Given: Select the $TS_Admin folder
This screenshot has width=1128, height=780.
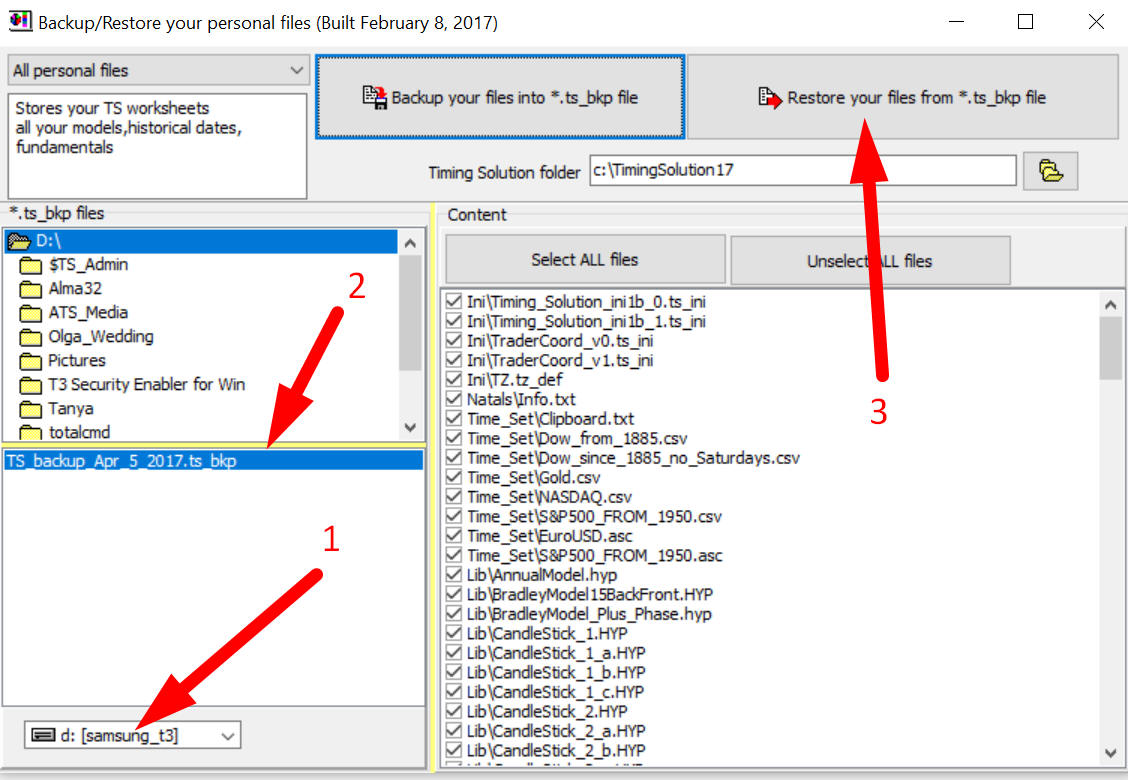Looking at the screenshot, I should (88, 265).
